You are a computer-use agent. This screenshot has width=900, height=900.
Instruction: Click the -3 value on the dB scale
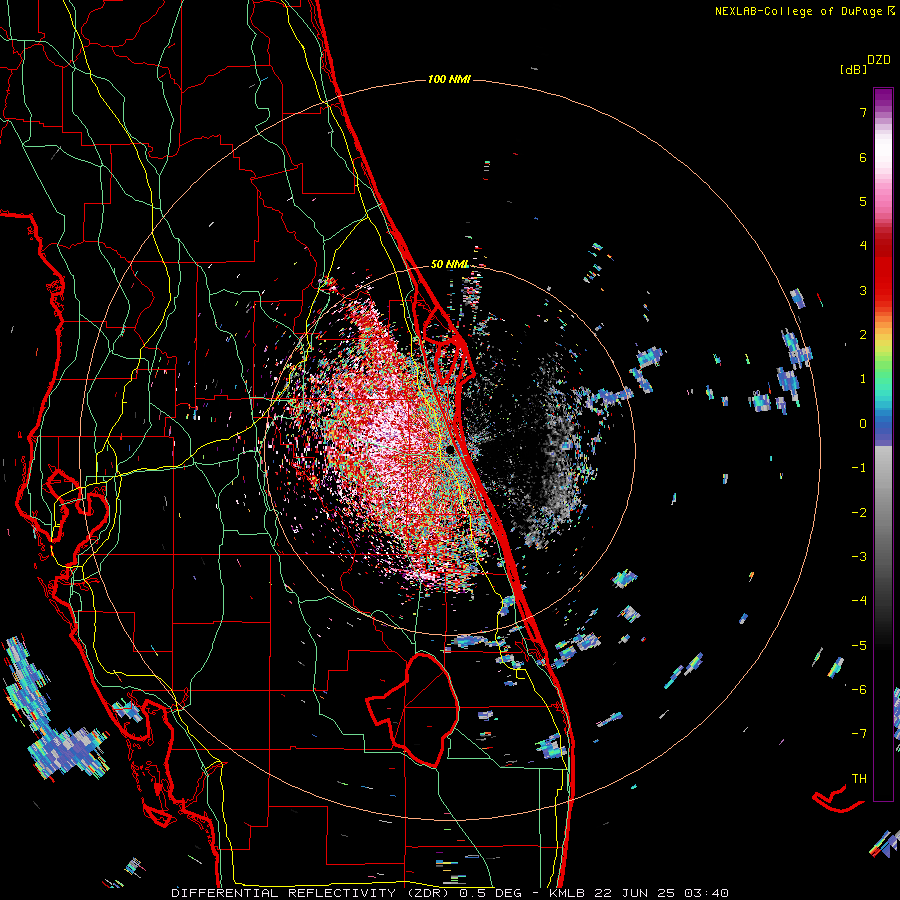coord(859,557)
